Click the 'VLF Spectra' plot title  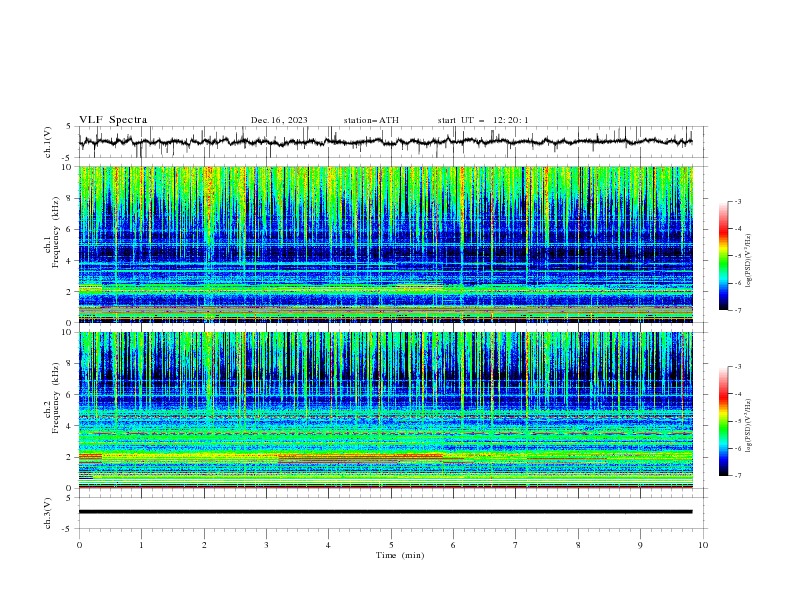tap(113, 120)
